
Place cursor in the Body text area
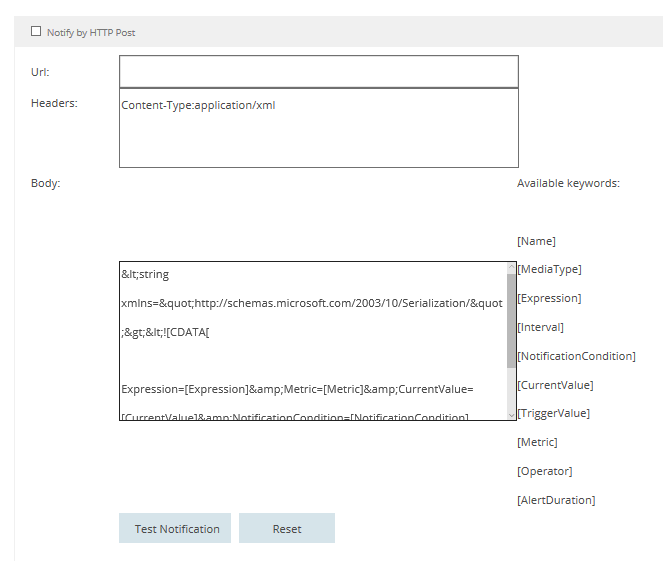click(x=313, y=341)
